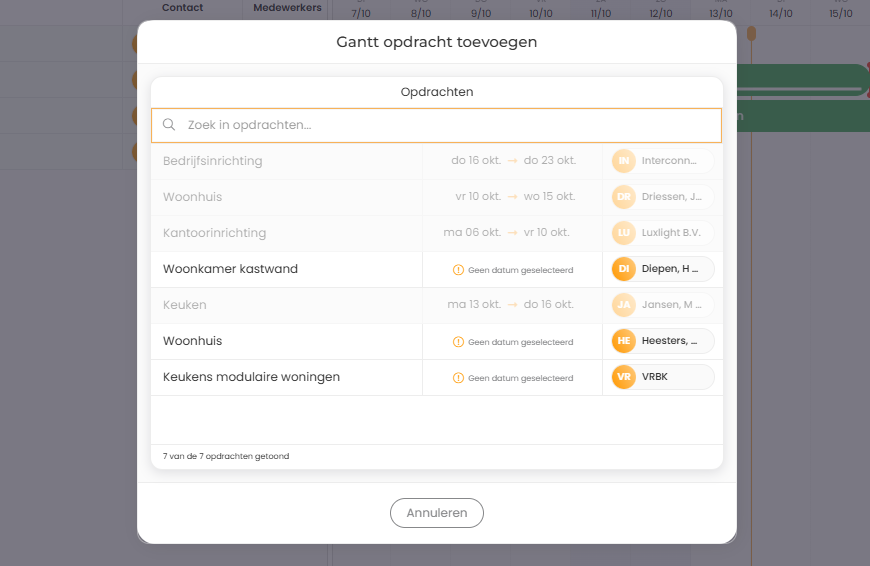Click date range of Woonhuis Driessen row
The image size is (870, 566).
[x=512, y=197]
